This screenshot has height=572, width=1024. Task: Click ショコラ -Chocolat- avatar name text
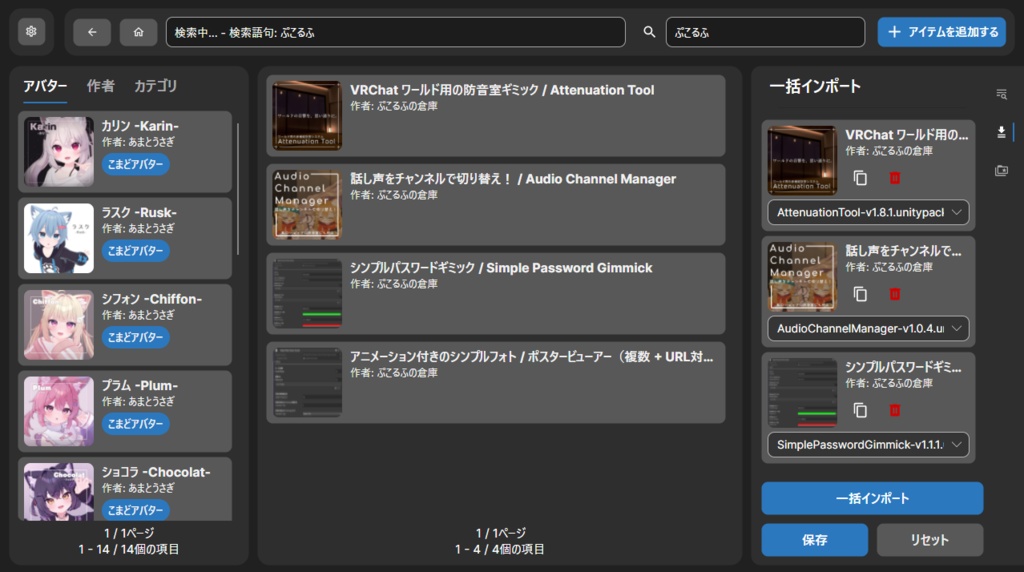(156, 472)
